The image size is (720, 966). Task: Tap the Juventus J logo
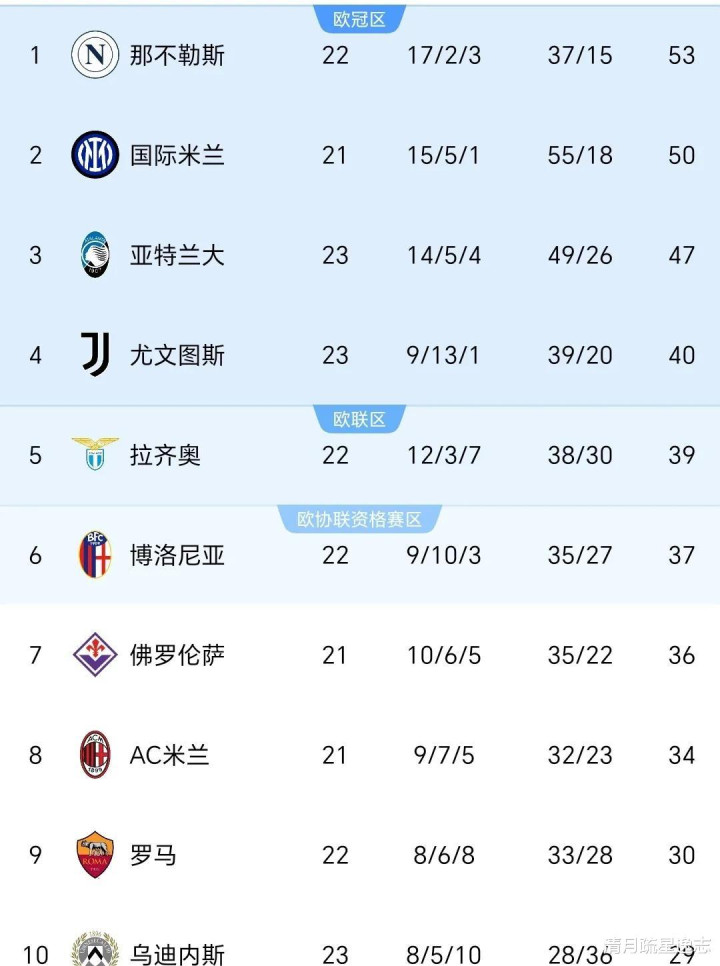pos(95,355)
